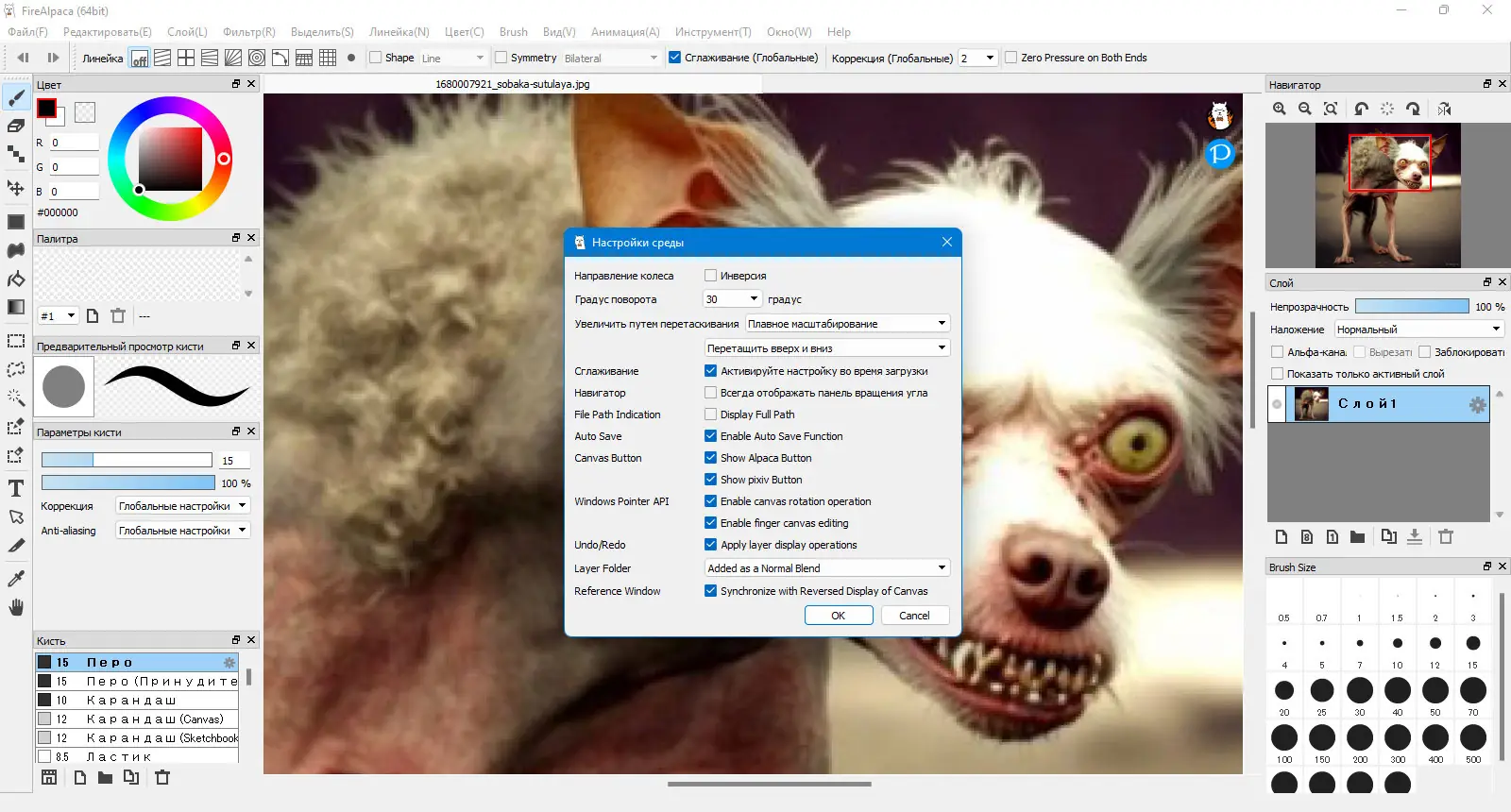The image size is (1511, 812).
Task: Toggle visibility of layer Слой1
Action: point(1277,404)
